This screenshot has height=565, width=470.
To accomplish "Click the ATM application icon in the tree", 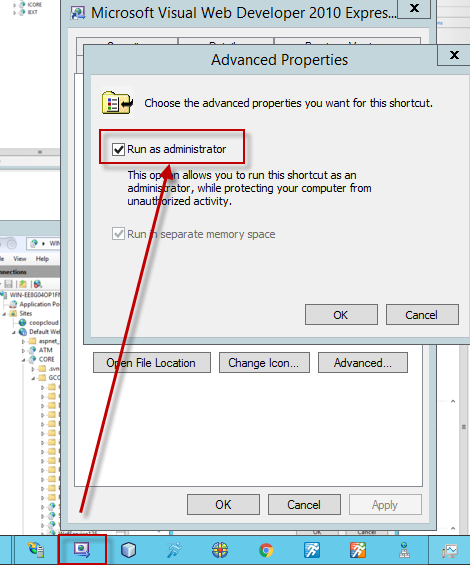I will click(x=32, y=350).
